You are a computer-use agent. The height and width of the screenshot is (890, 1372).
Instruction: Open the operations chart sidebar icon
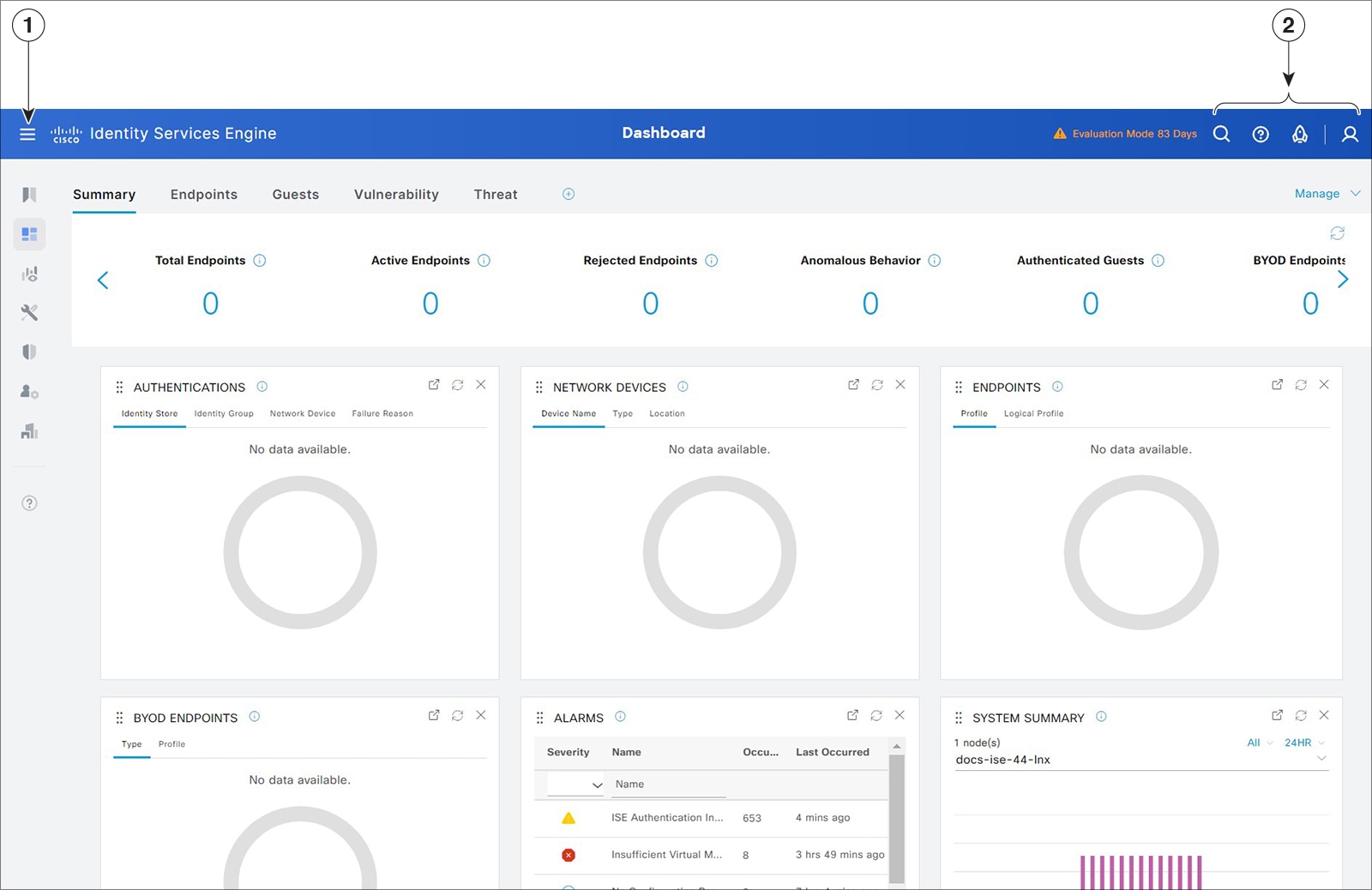point(29,274)
